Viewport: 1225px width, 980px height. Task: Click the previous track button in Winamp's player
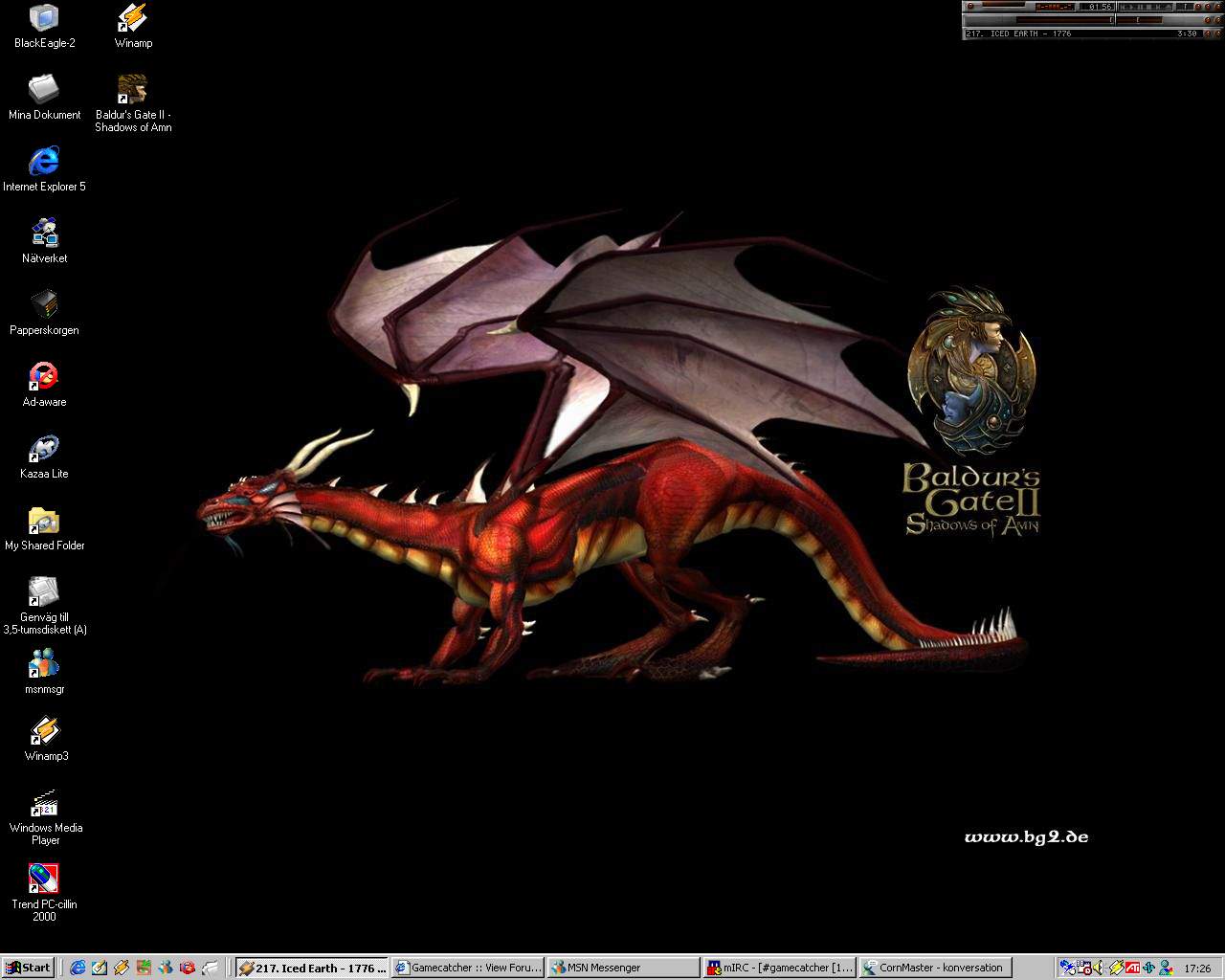[1124, 7]
